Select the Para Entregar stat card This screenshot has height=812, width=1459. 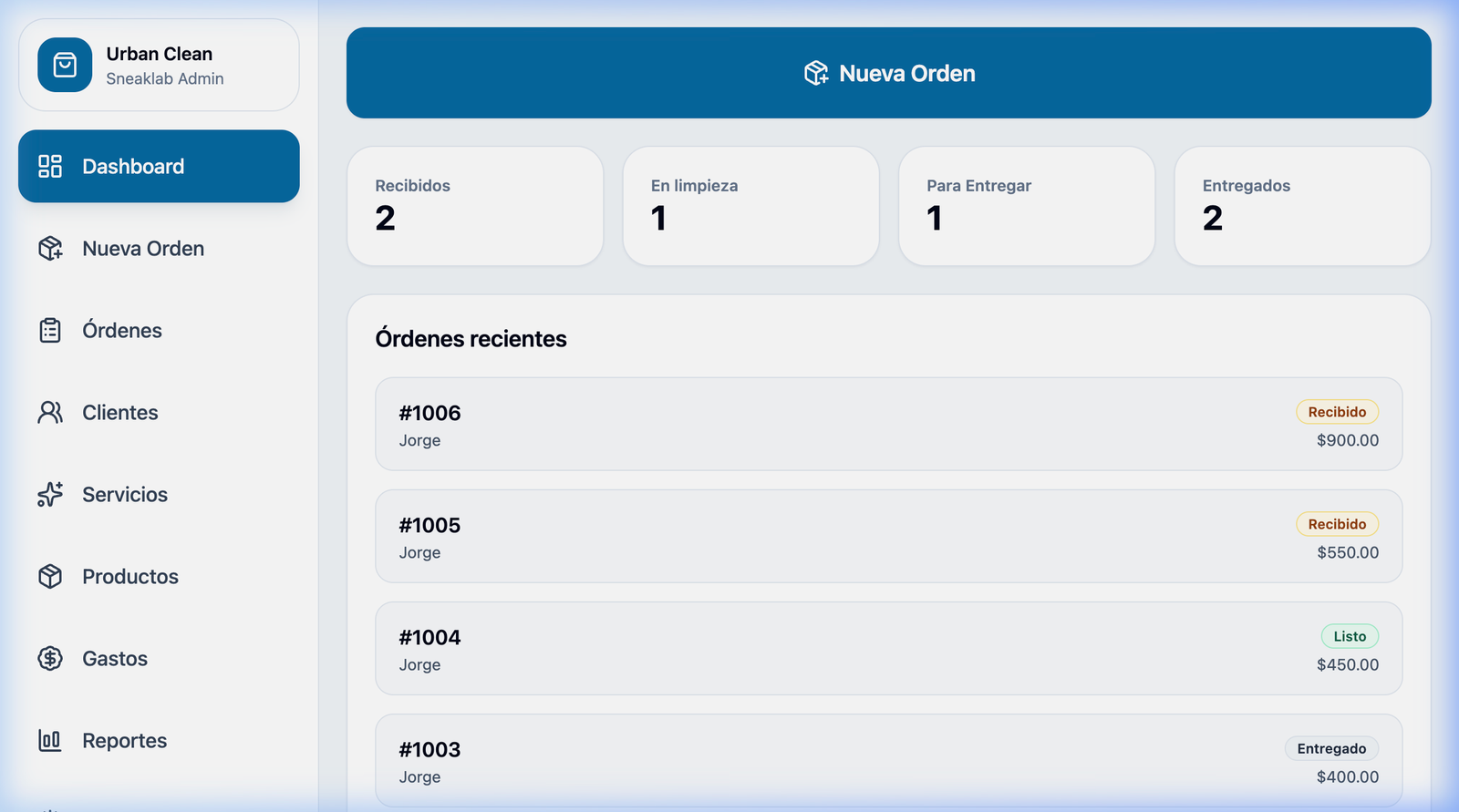coord(1027,206)
